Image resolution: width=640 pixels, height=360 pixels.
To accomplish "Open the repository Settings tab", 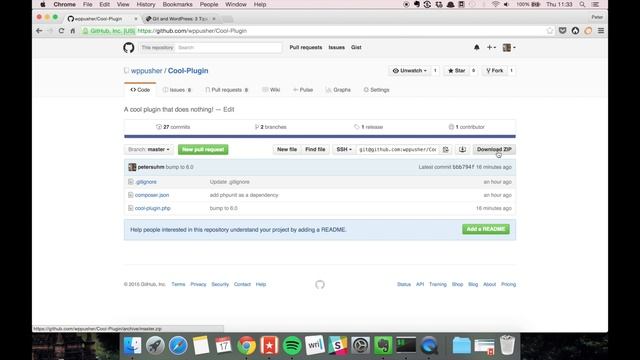I will pos(376,90).
